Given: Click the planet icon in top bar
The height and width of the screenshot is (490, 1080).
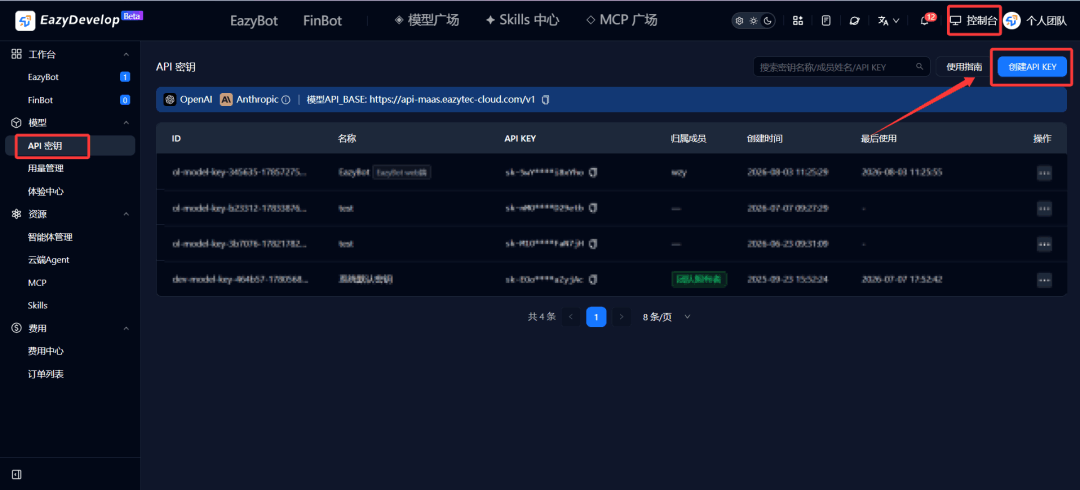Looking at the screenshot, I should [855, 21].
